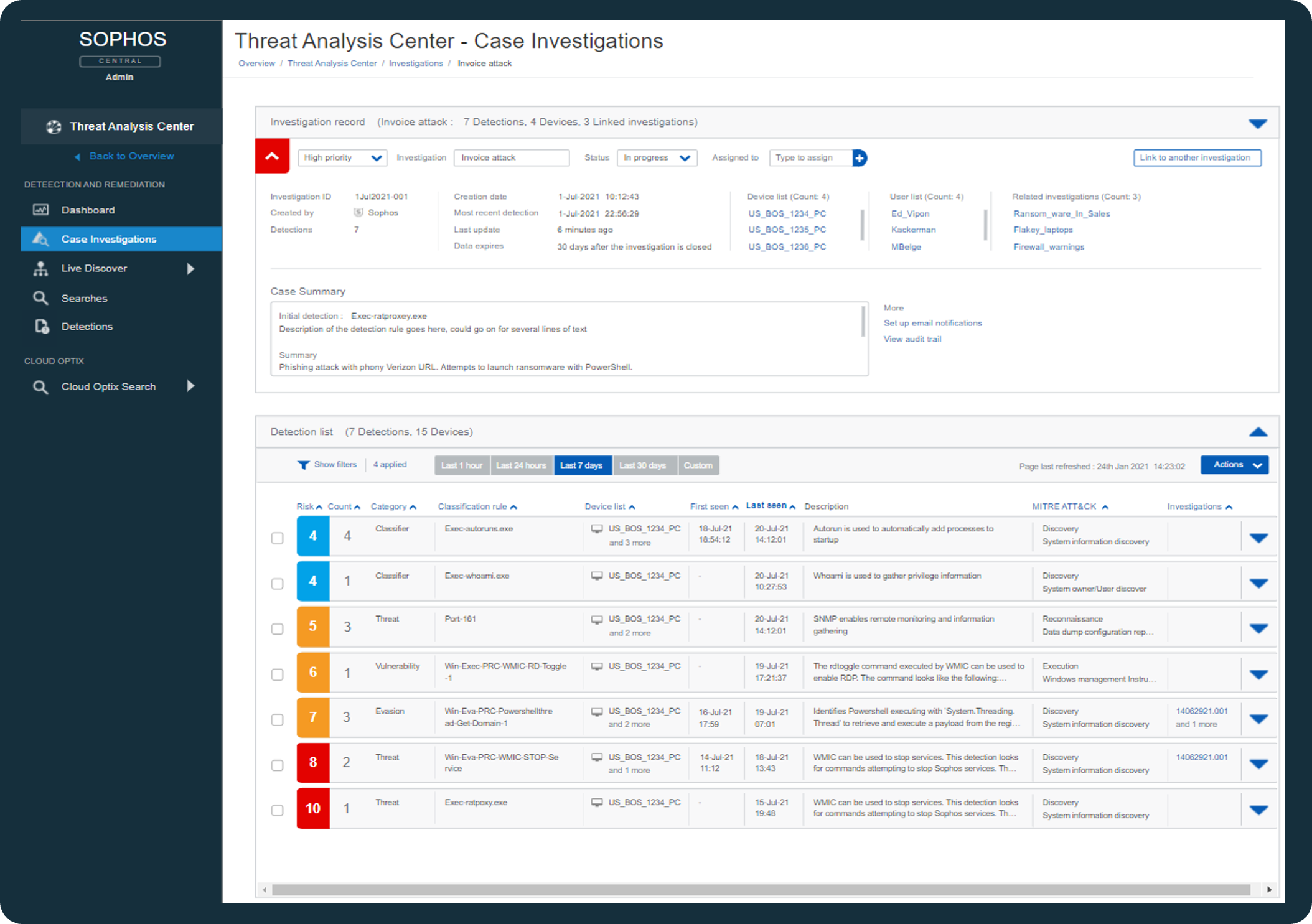Viewport: 1312px width, 924px height.
Task: Select the Exec-ratpoxy.exe row checkbox
Action: pos(278,810)
